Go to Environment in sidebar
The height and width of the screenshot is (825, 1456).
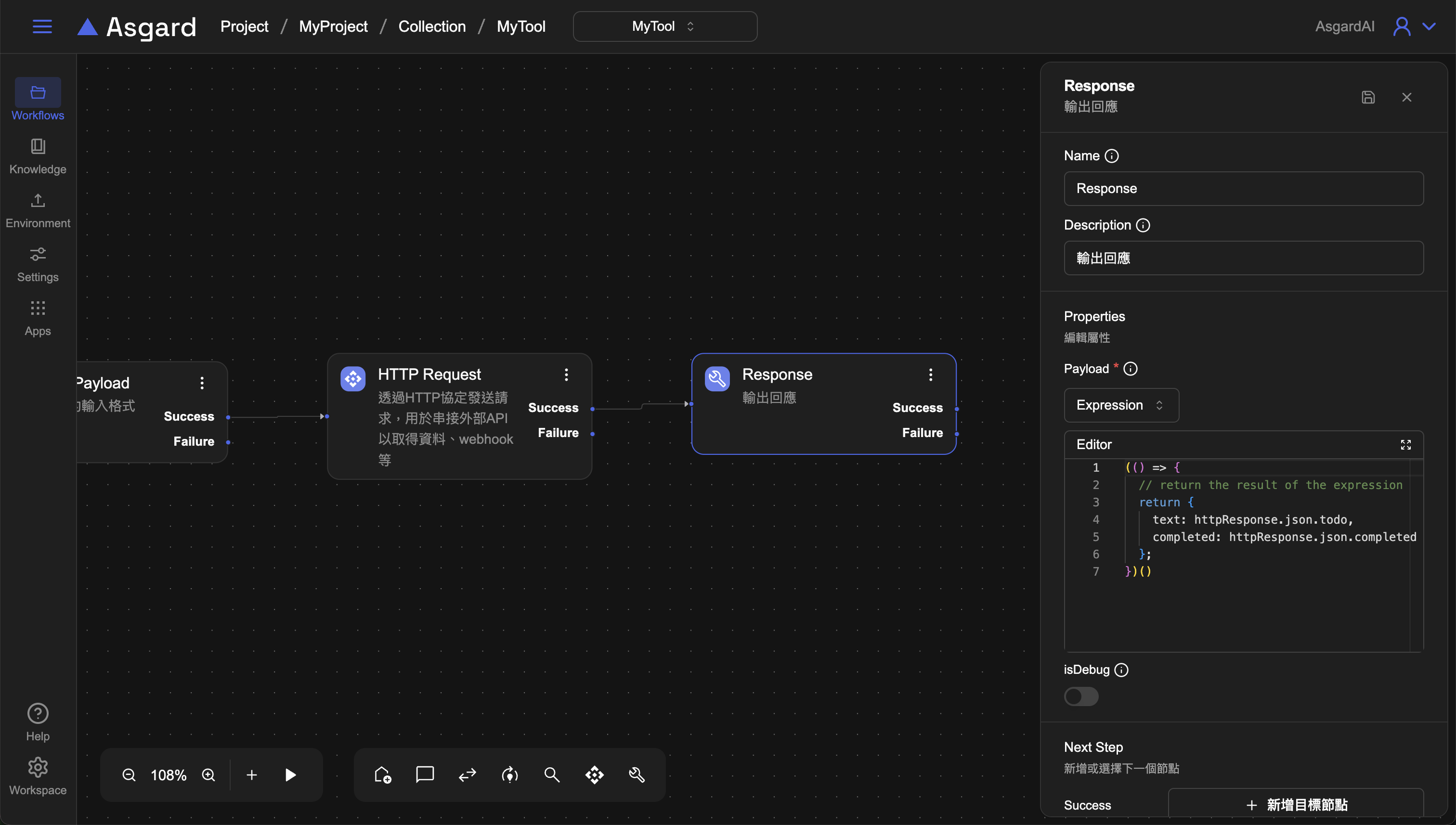[x=38, y=210]
